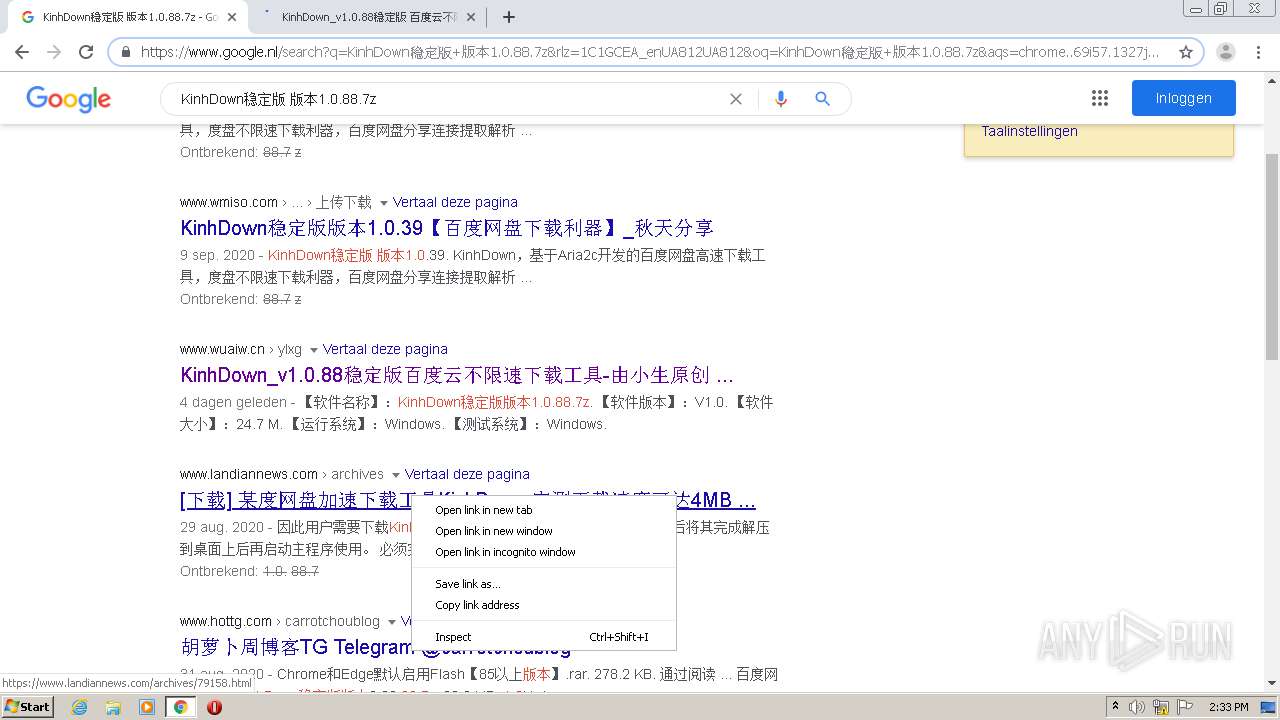Open the Chrome three-dot menu
Image resolution: width=1280 pixels, height=720 pixels.
click(x=1258, y=52)
